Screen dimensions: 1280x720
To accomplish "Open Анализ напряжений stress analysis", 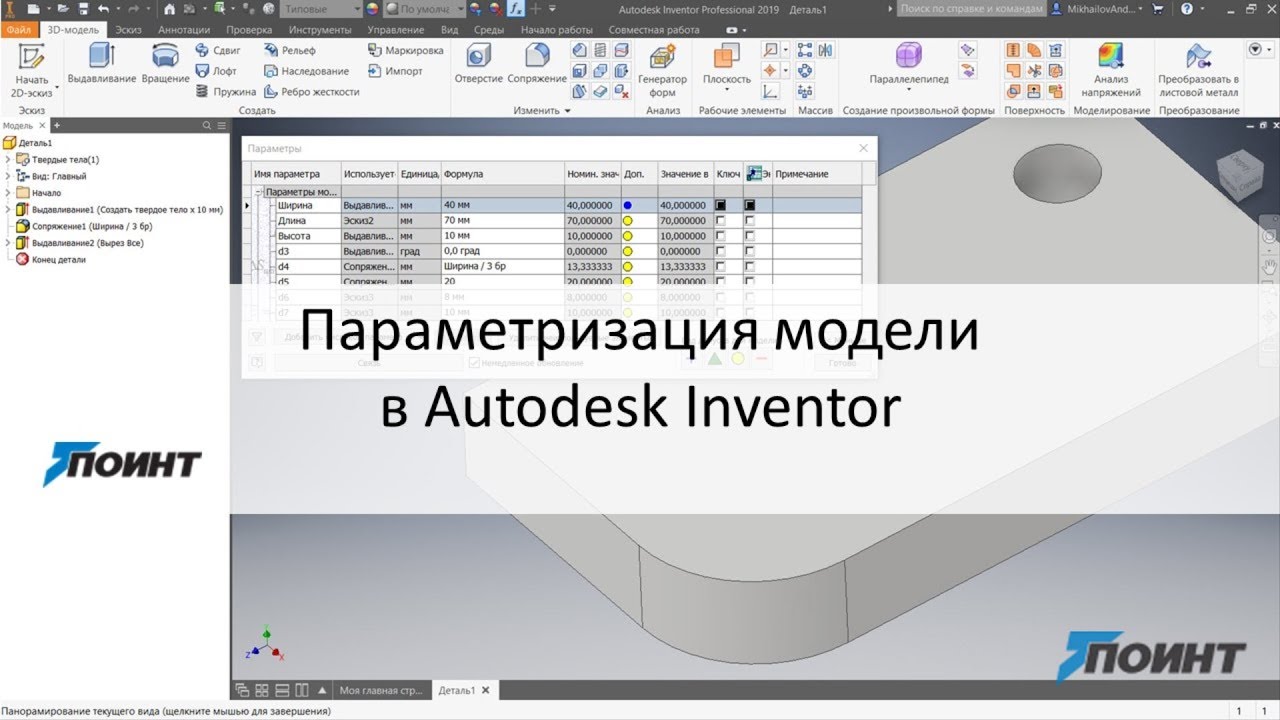I will 1110,70.
